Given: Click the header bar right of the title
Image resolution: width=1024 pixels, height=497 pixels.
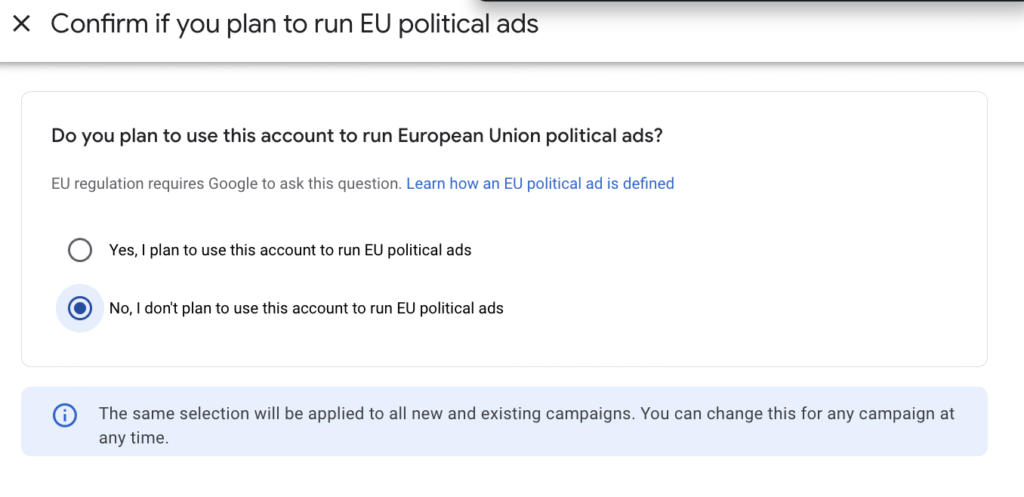Looking at the screenshot, I should click(780, 30).
